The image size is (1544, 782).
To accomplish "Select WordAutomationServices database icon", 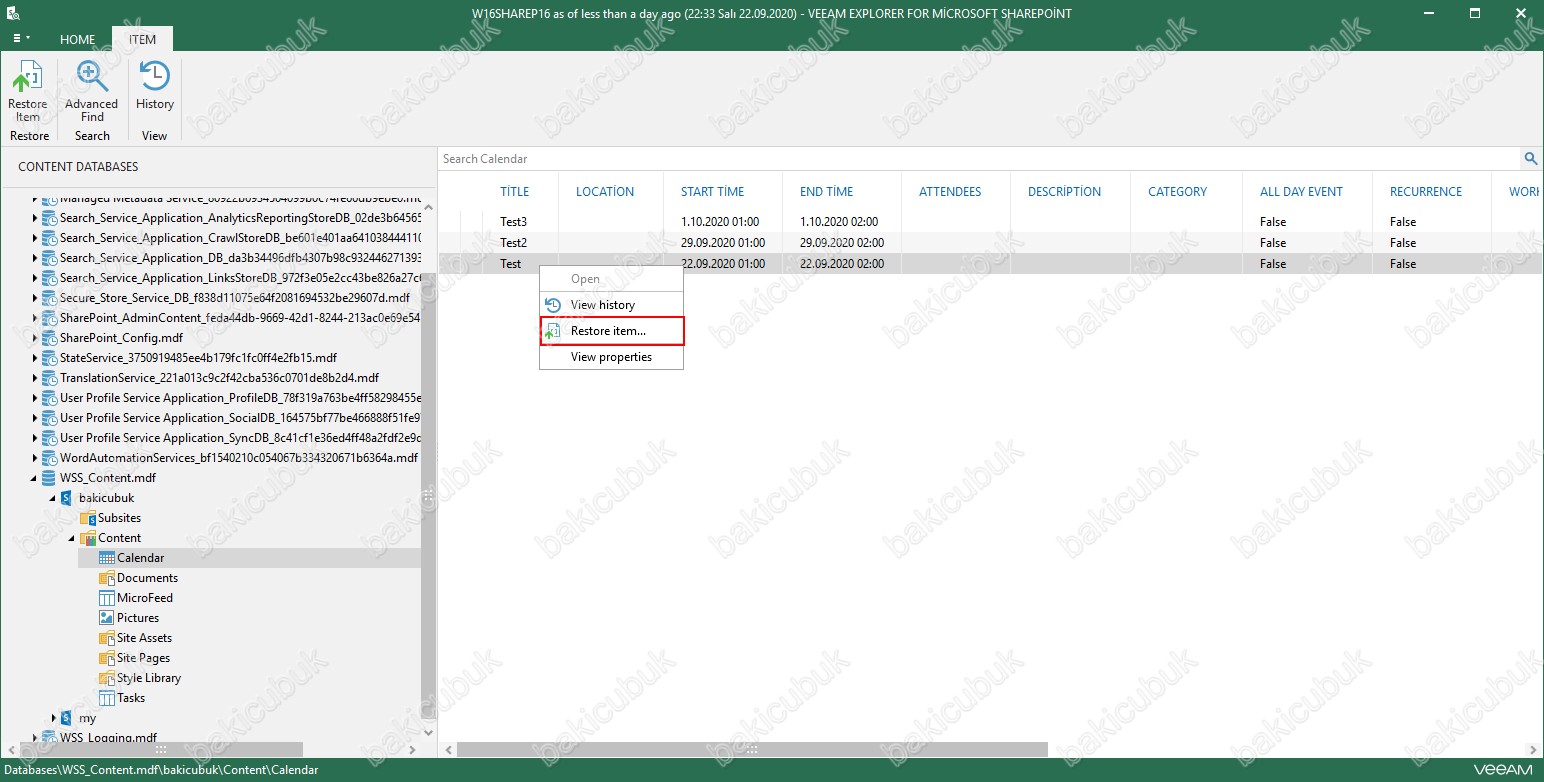I will coord(49,458).
